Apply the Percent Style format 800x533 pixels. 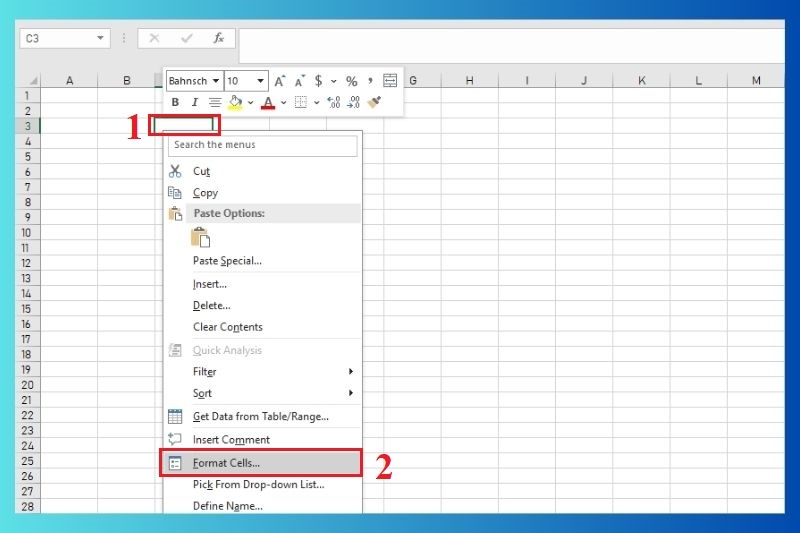click(x=352, y=81)
